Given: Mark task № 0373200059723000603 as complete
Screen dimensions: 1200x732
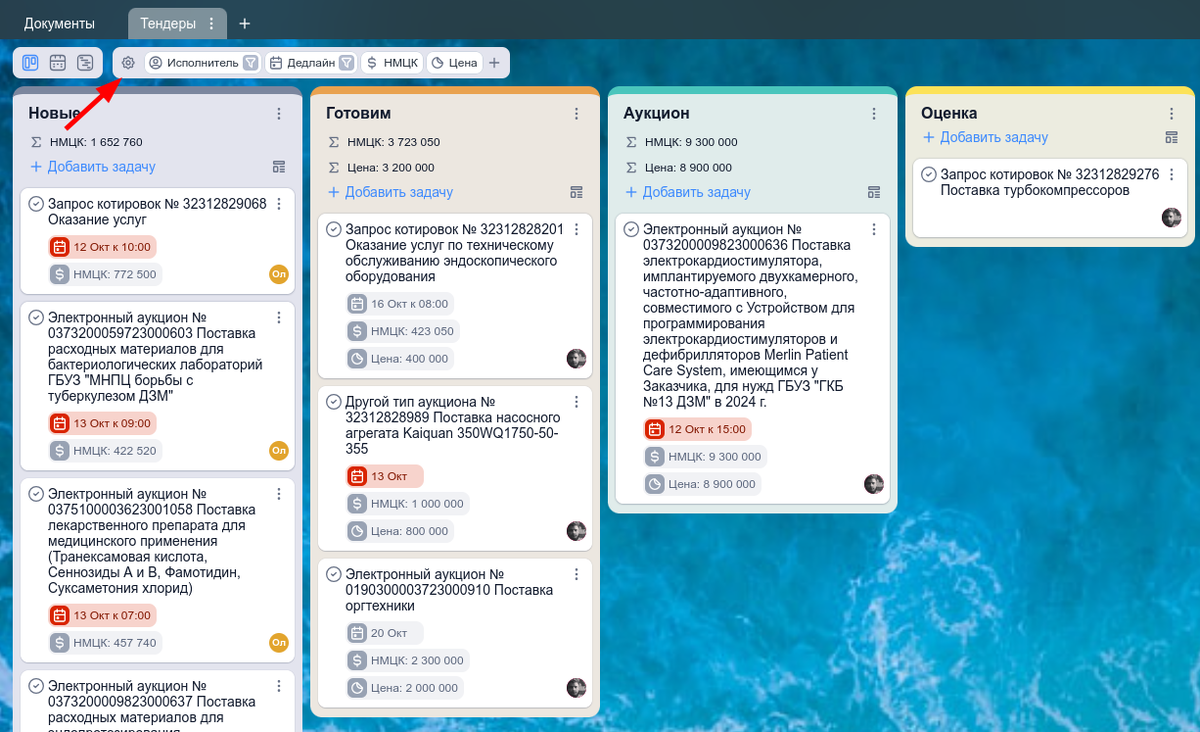Looking at the screenshot, I should pos(36,318).
